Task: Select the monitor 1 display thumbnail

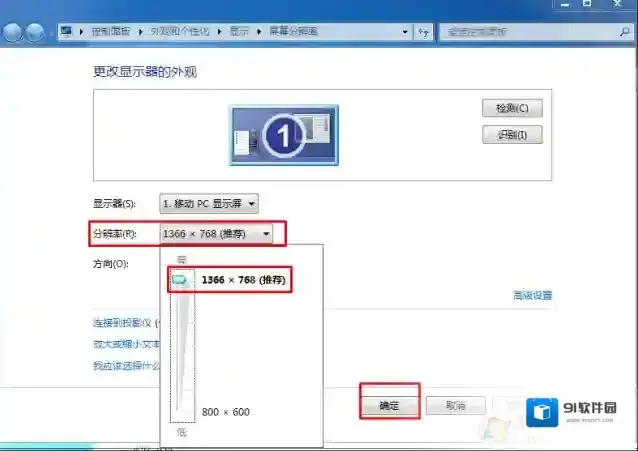Action: click(284, 134)
